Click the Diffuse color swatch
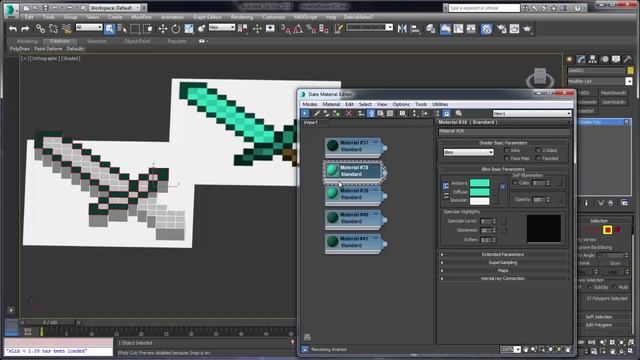Viewport: 640px width, 360px height. [480, 192]
